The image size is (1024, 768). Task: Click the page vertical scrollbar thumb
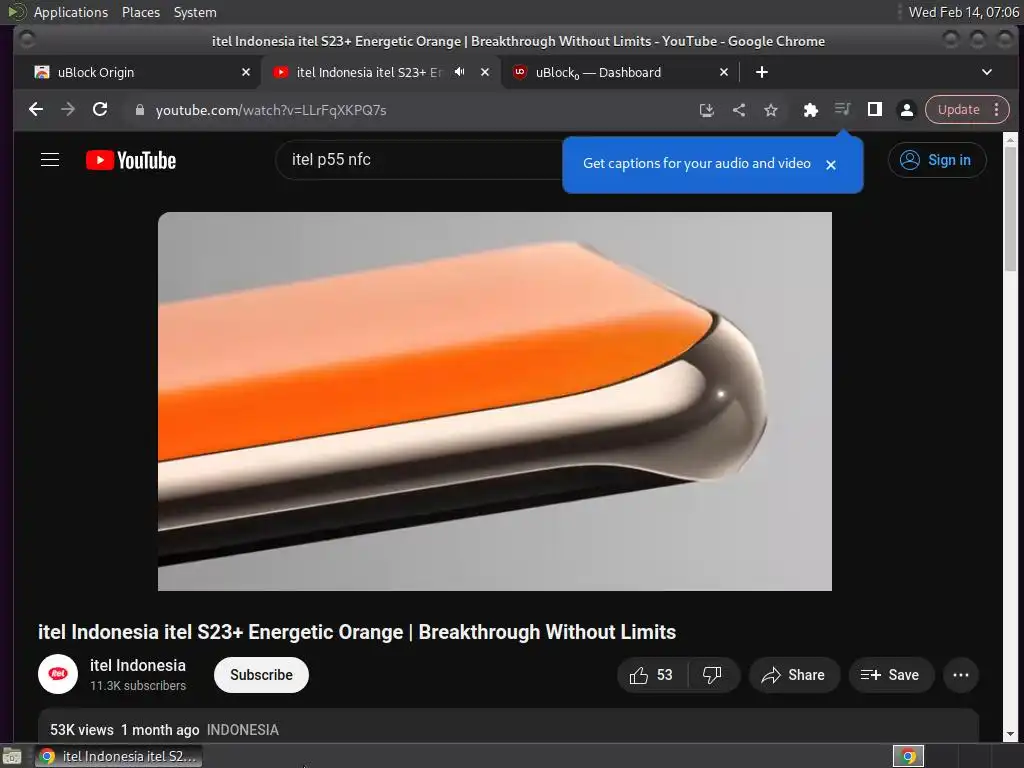pyautogui.click(x=1010, y=209)
